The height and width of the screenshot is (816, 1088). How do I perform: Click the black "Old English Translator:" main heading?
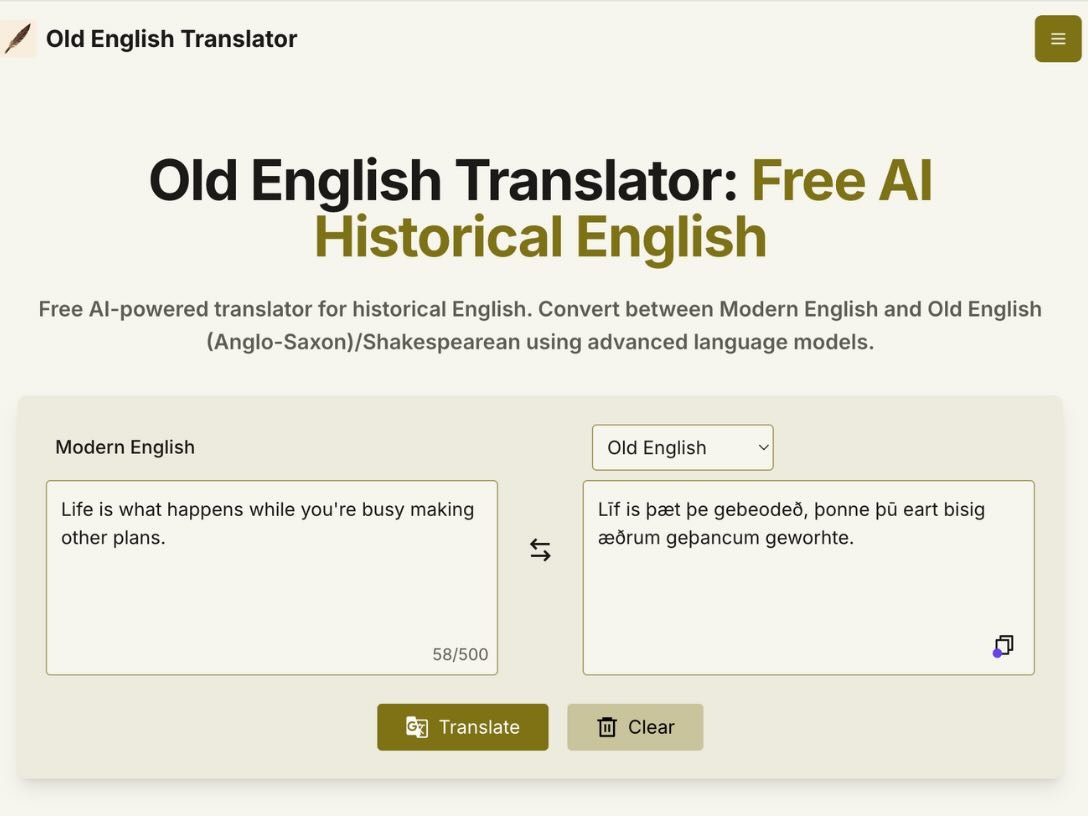[x=443, y=181]
